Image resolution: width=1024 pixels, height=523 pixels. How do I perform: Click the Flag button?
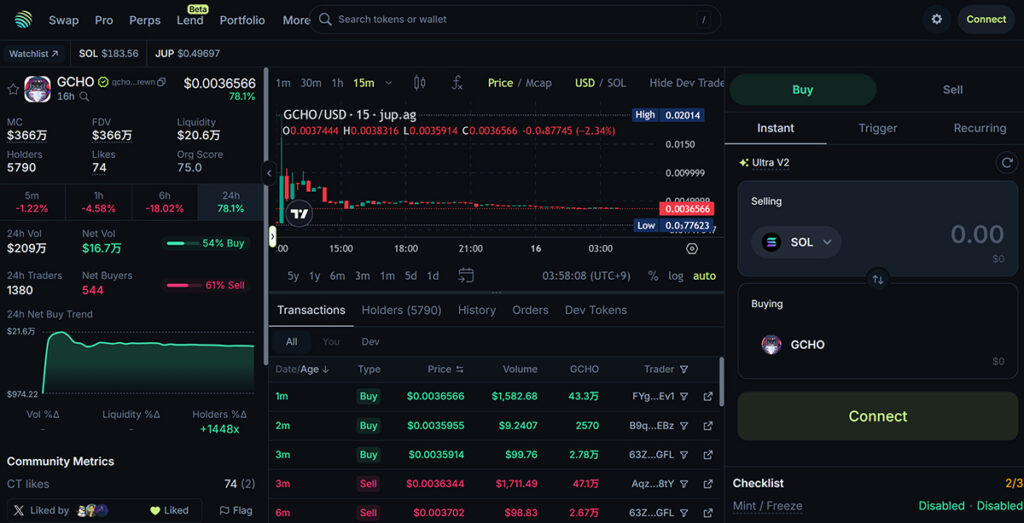coord(236,511)
